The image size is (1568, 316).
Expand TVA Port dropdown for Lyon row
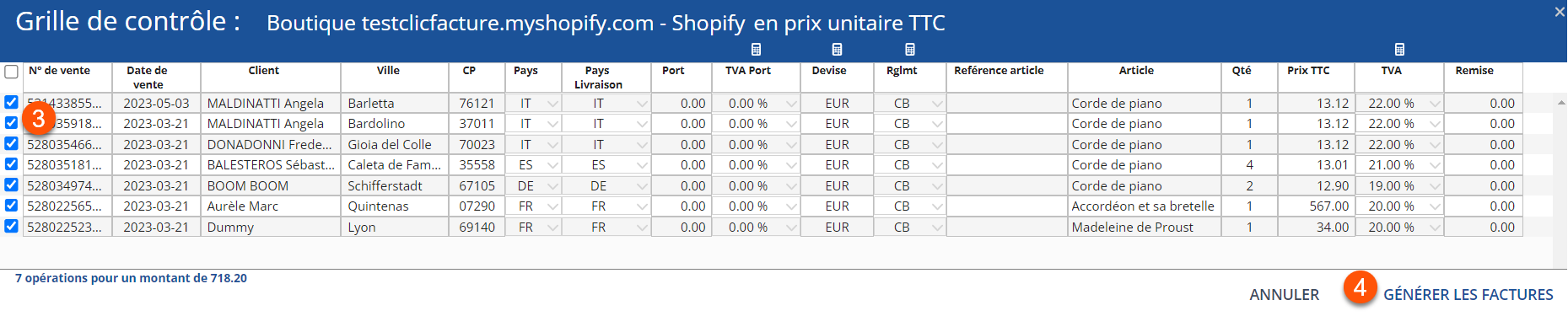coord(790,228)
